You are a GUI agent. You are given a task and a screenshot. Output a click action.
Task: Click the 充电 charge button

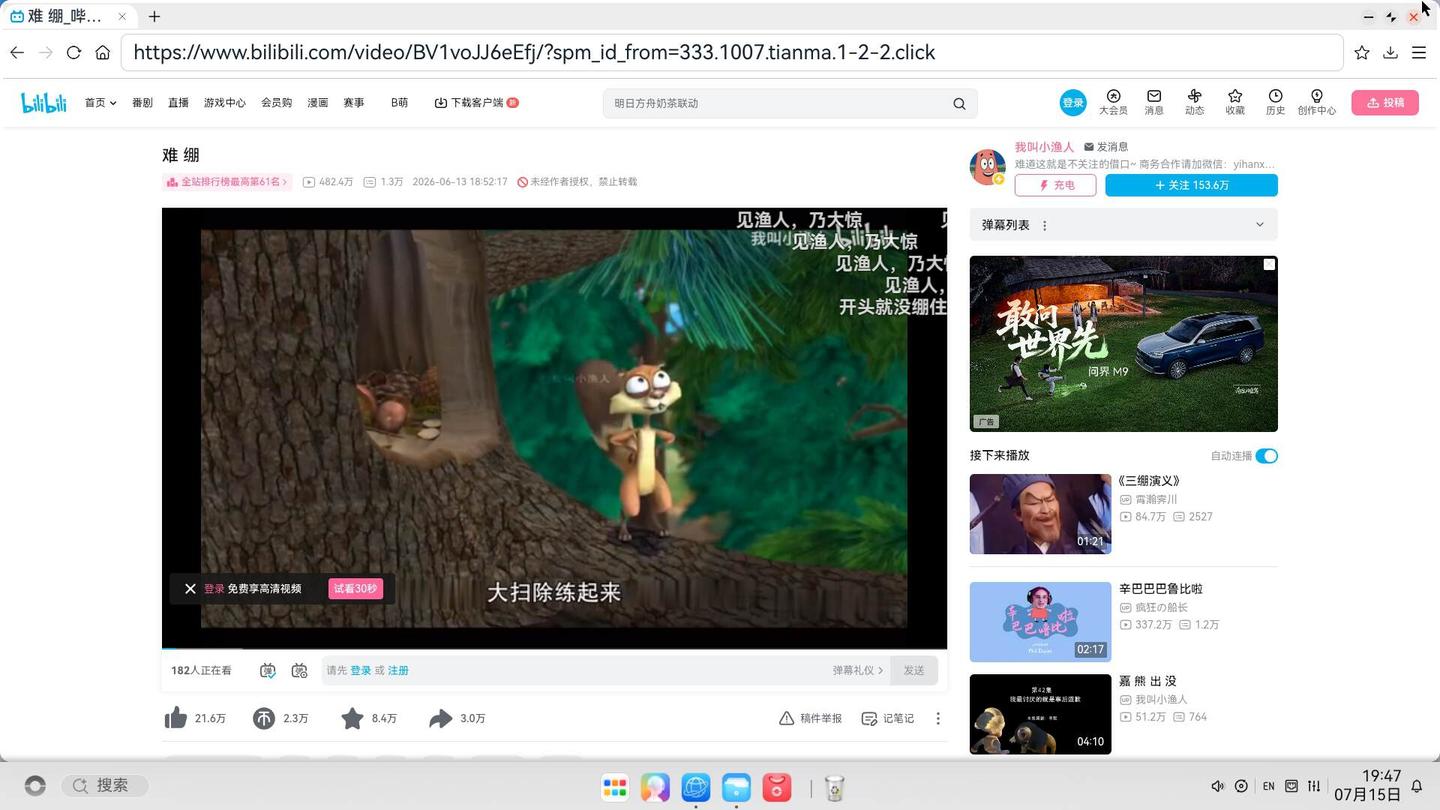coord(1055,185)
